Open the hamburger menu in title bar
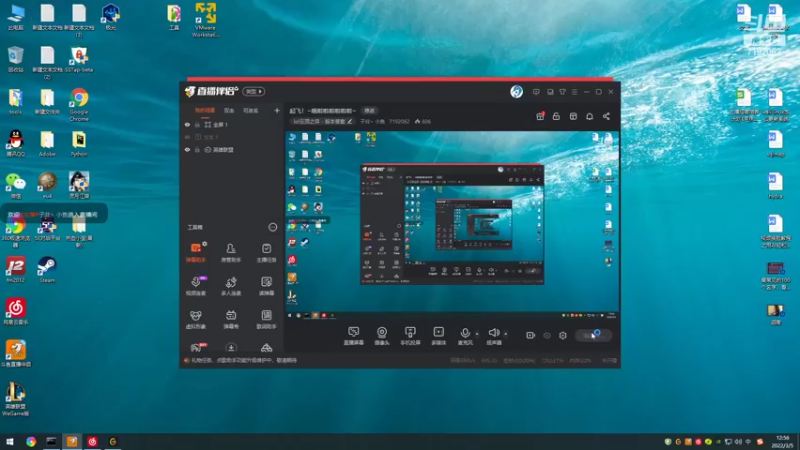 [x=574, y=92]
